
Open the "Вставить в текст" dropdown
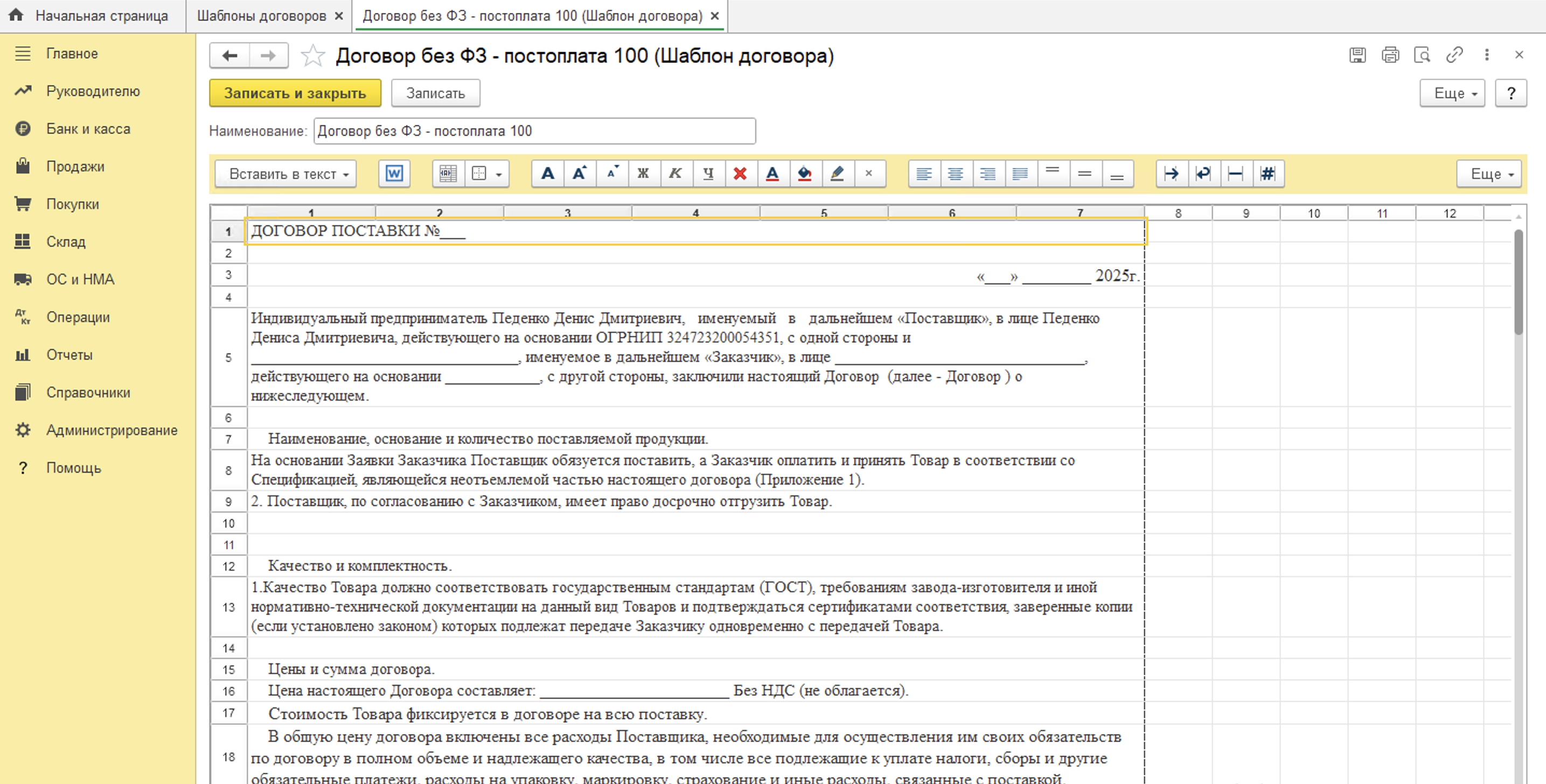point(285,174)
